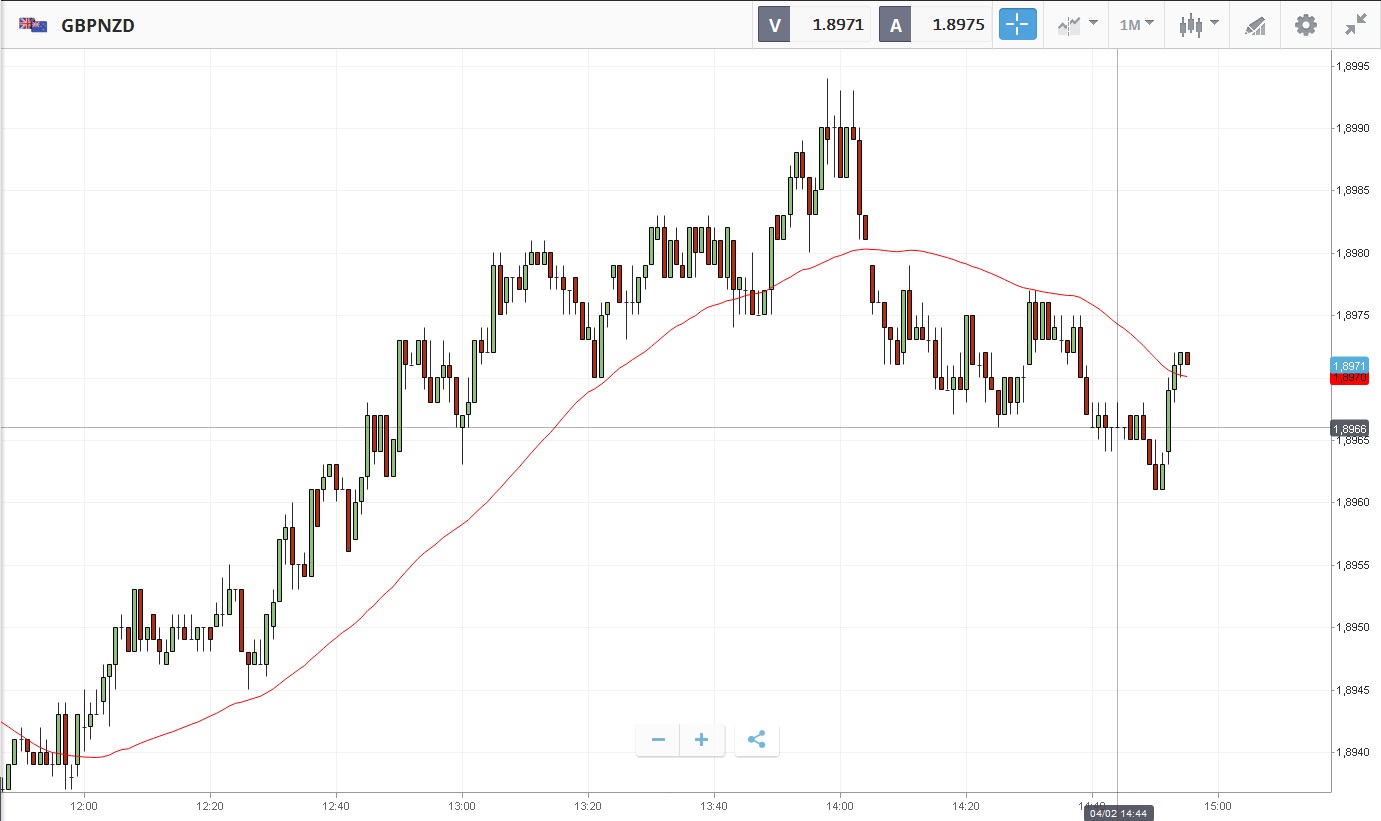Open the 1M timeframe dropdown
Screen dimensions: 1381x821
pyautogui.click(x=1136, y=25)
